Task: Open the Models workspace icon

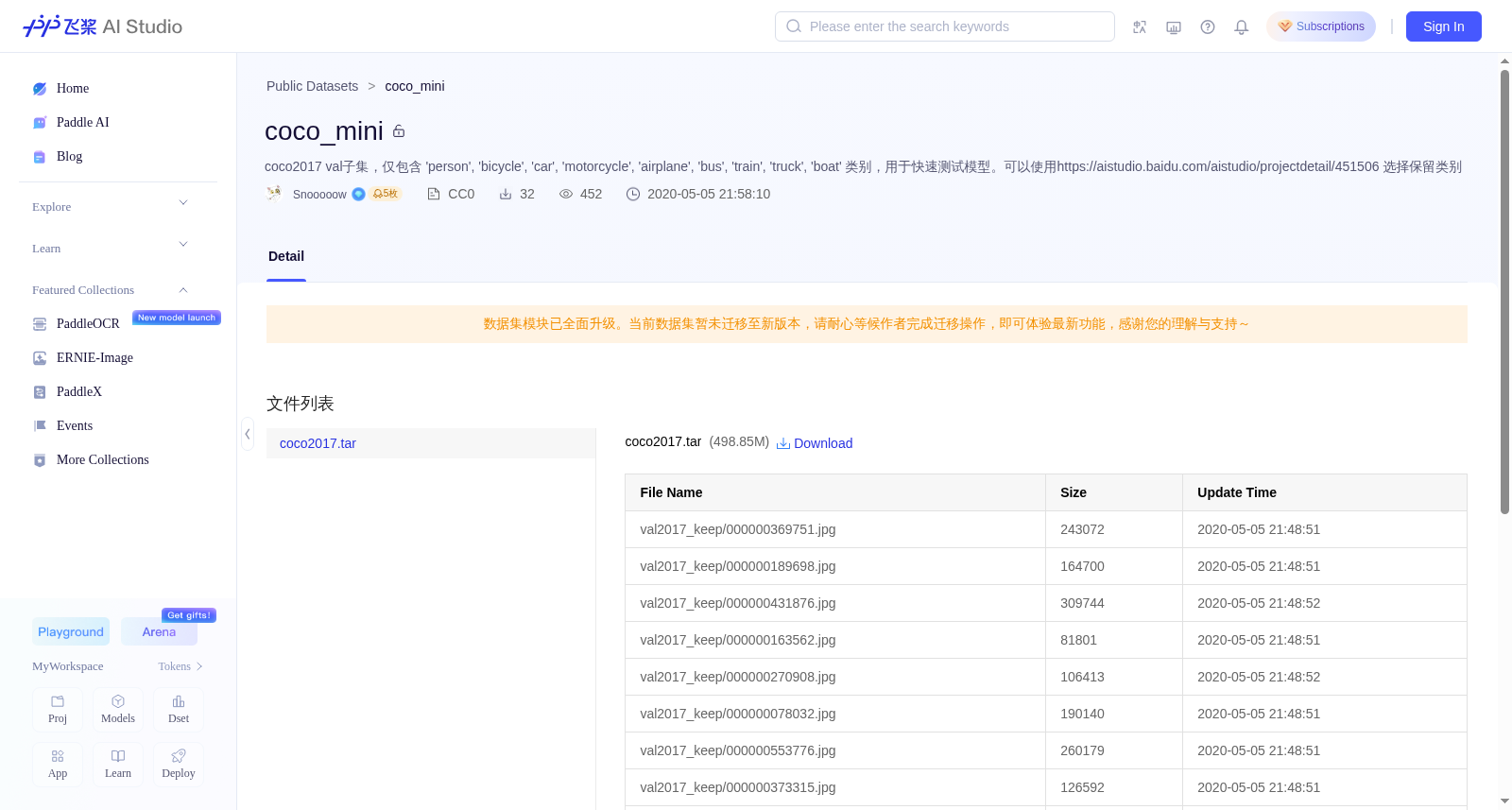Action: tap(118, 710)
